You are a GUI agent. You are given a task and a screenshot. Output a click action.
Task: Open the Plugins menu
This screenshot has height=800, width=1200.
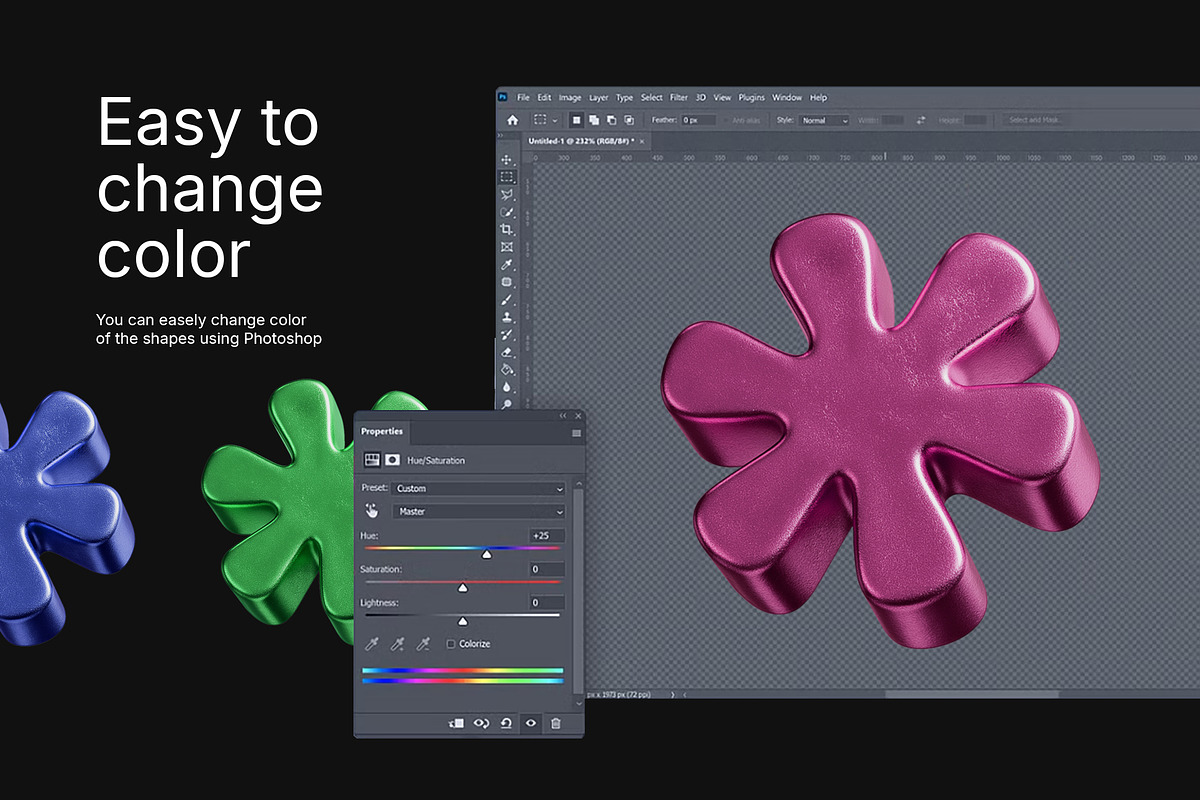751,98
